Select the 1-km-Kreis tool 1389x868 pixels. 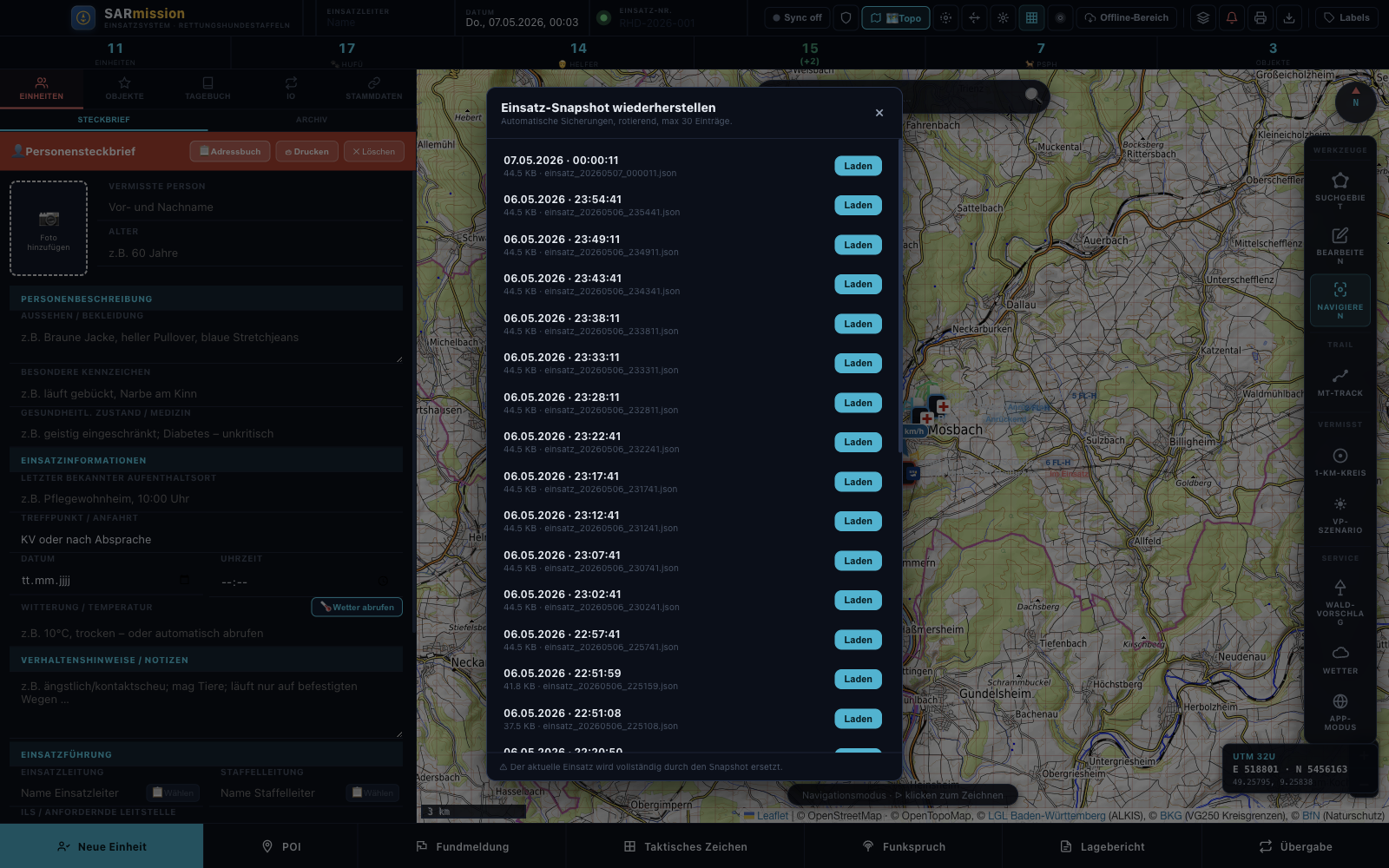pos(1340,462)
